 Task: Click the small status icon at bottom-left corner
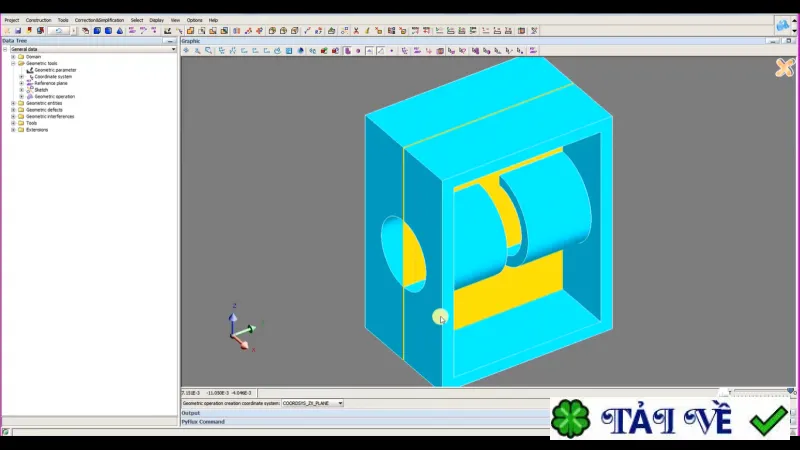coord(6,432)
